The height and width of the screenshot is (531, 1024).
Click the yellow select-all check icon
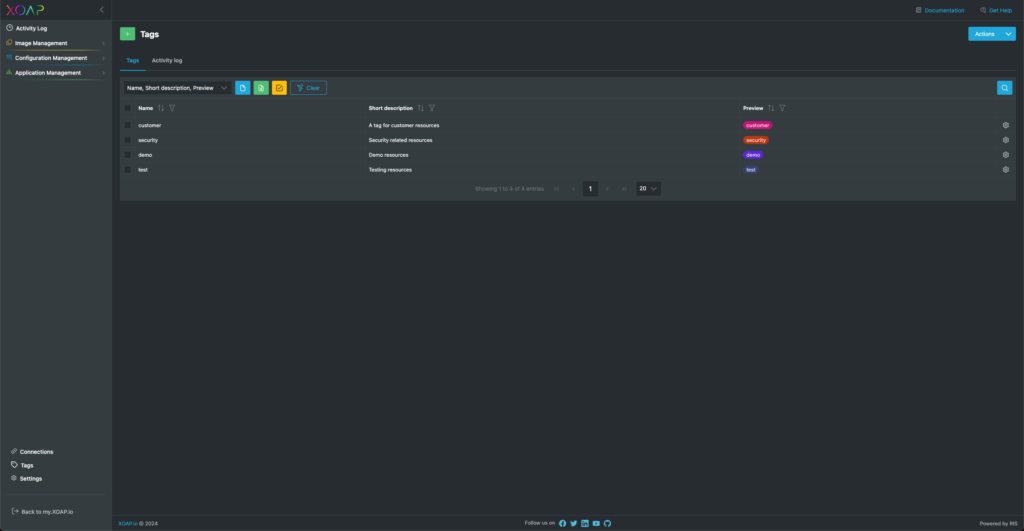279,88
